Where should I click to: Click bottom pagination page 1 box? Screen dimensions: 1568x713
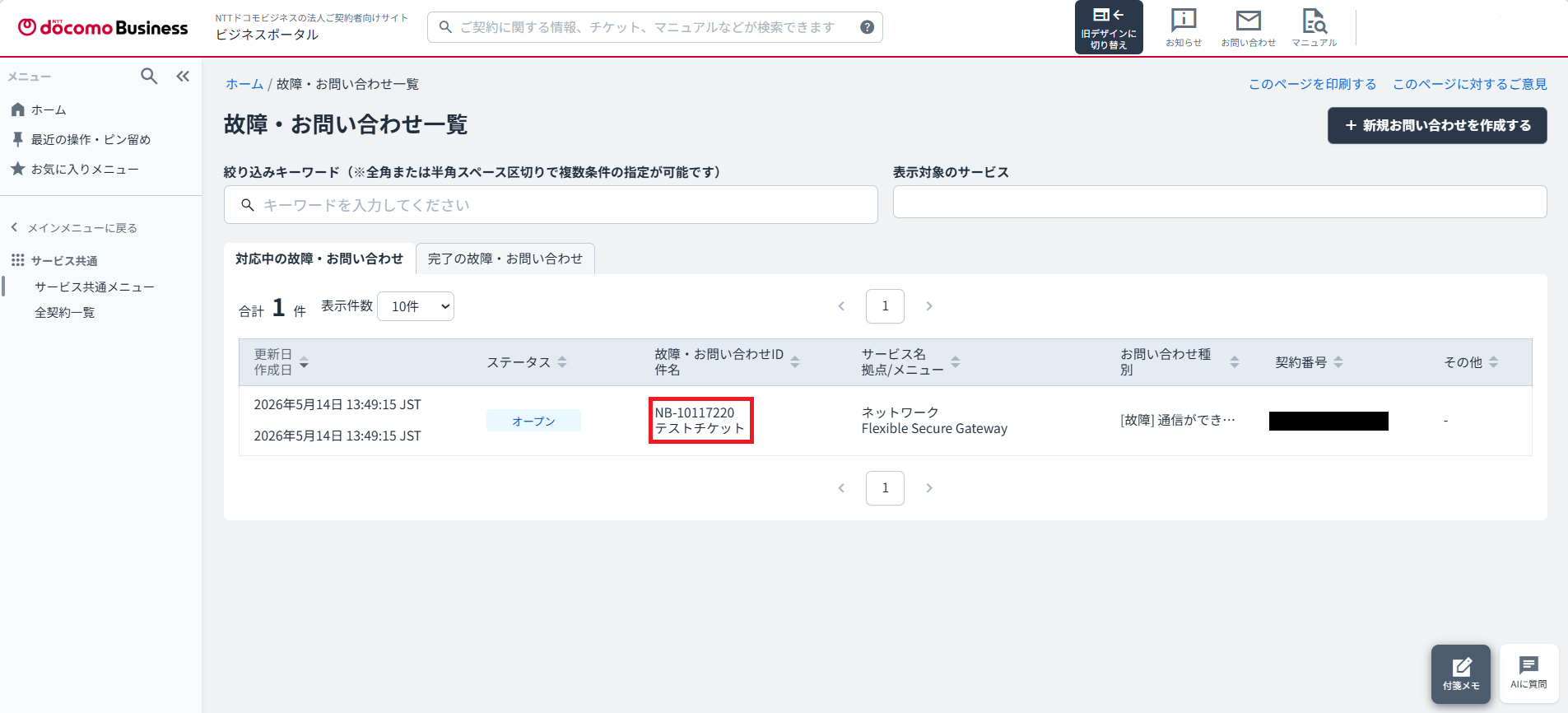coord(885,488)
